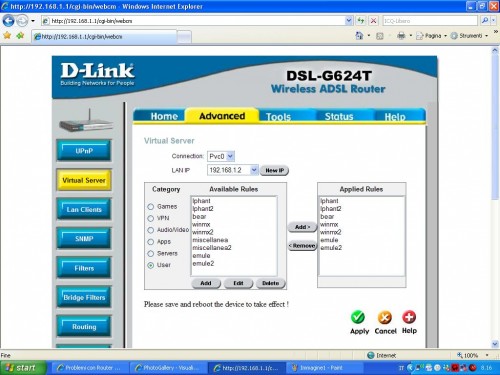Switch to the Tools tab
The height and width of the screenshot is (375, 500).
278,117
